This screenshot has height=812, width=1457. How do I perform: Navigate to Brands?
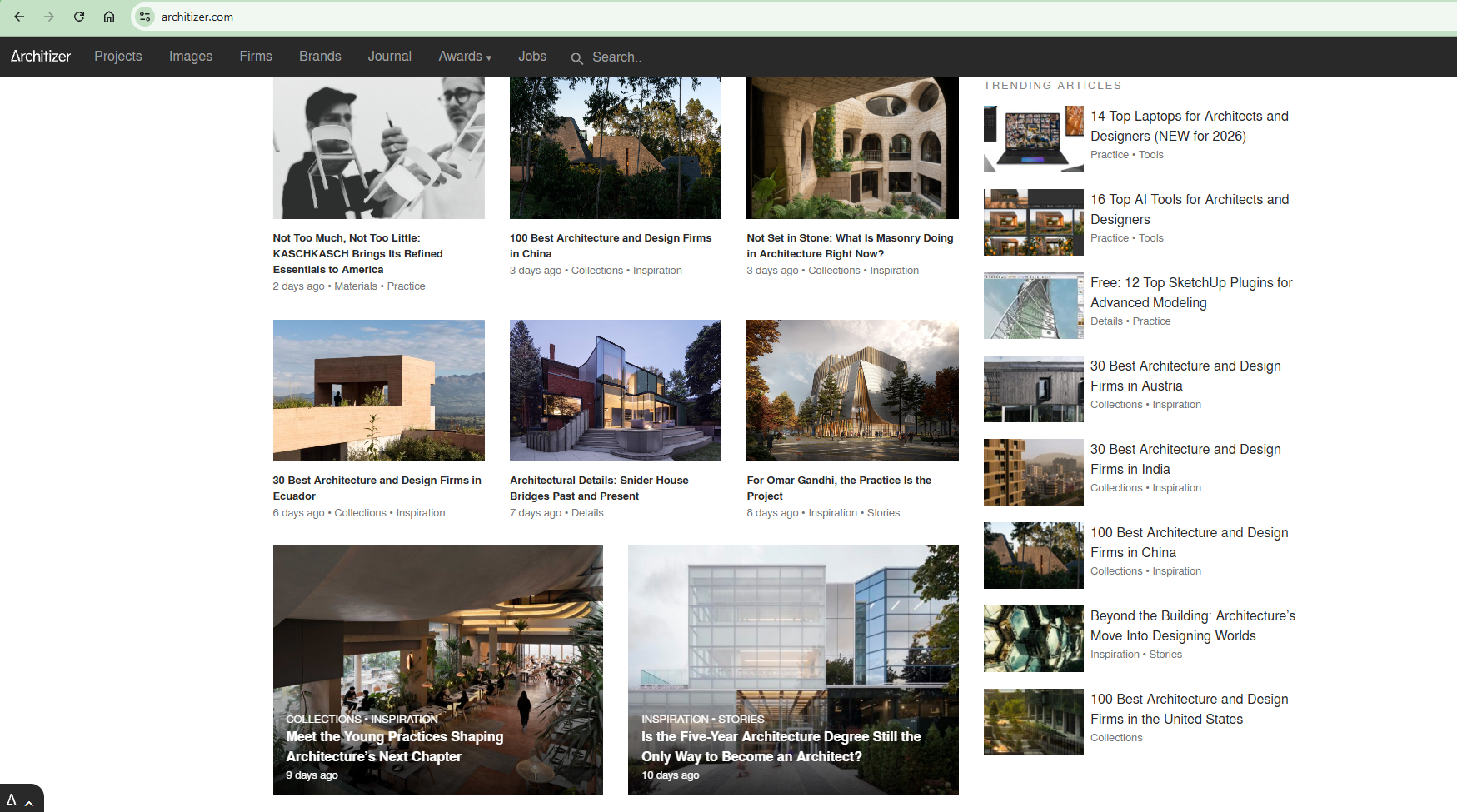320,57
